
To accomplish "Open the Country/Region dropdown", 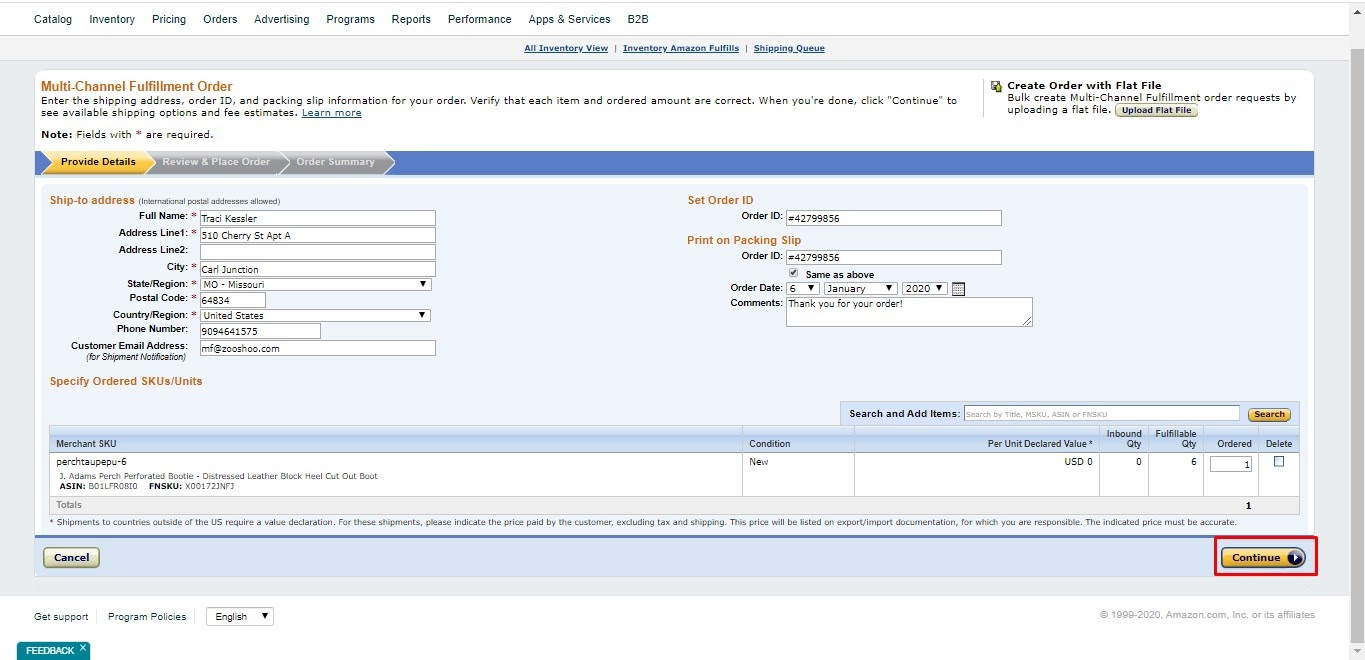I will tap(315, 316).
